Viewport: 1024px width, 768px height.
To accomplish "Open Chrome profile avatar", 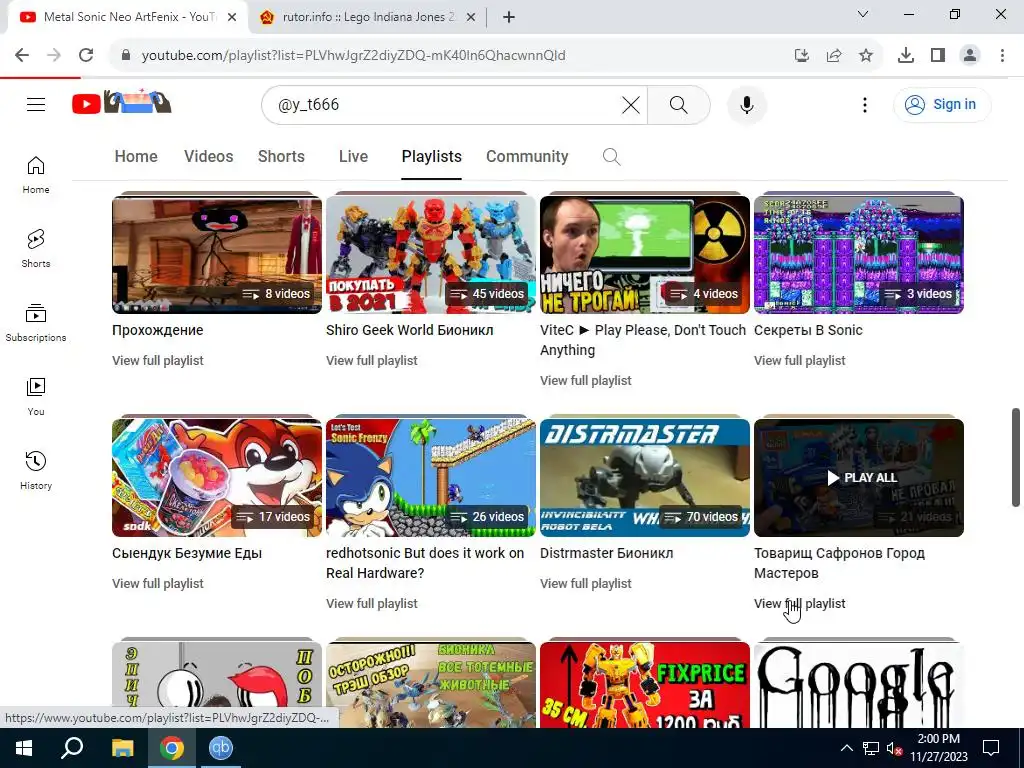I will point(970,56).
